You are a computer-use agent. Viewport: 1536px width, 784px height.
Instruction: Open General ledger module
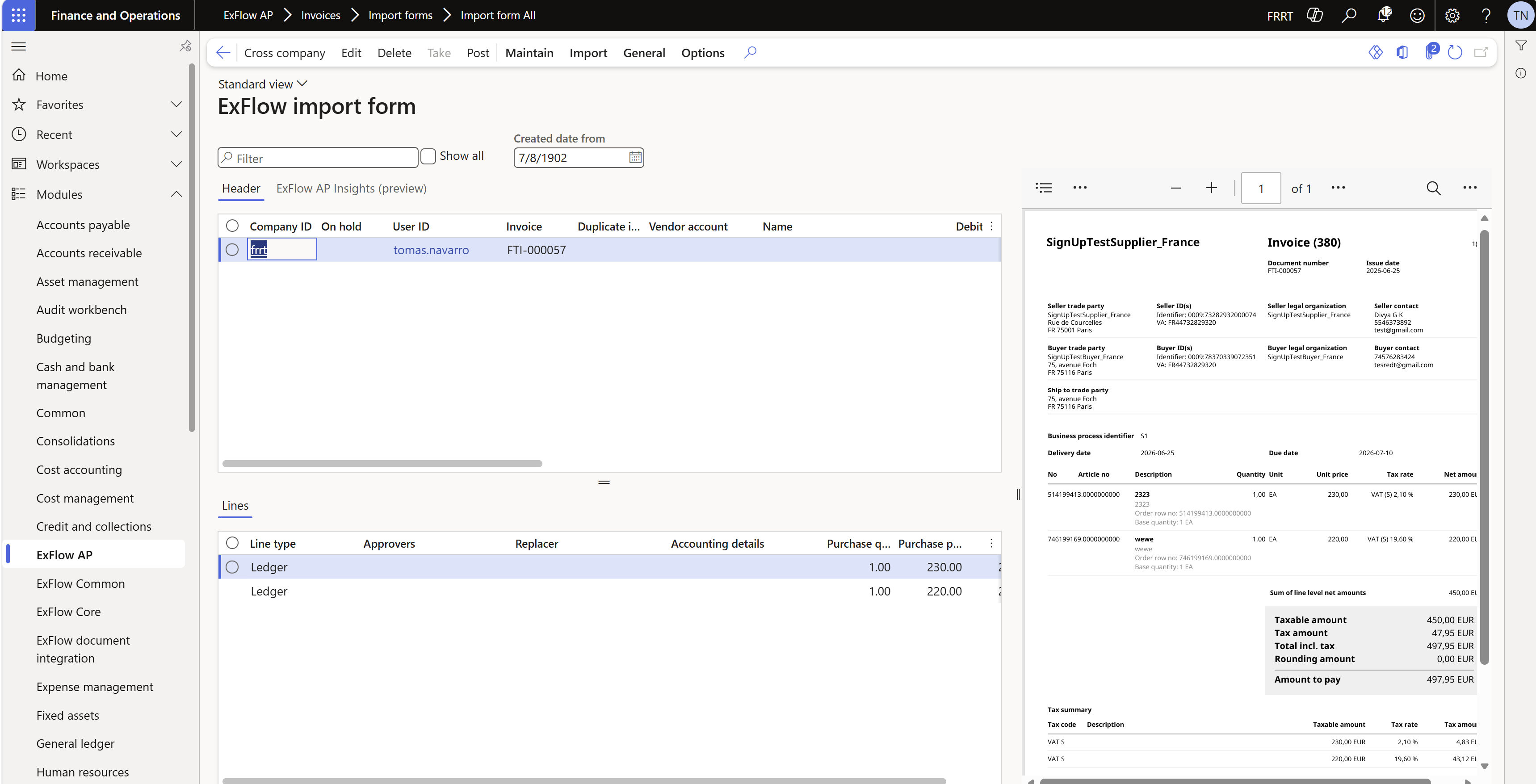tap(75, 743)
